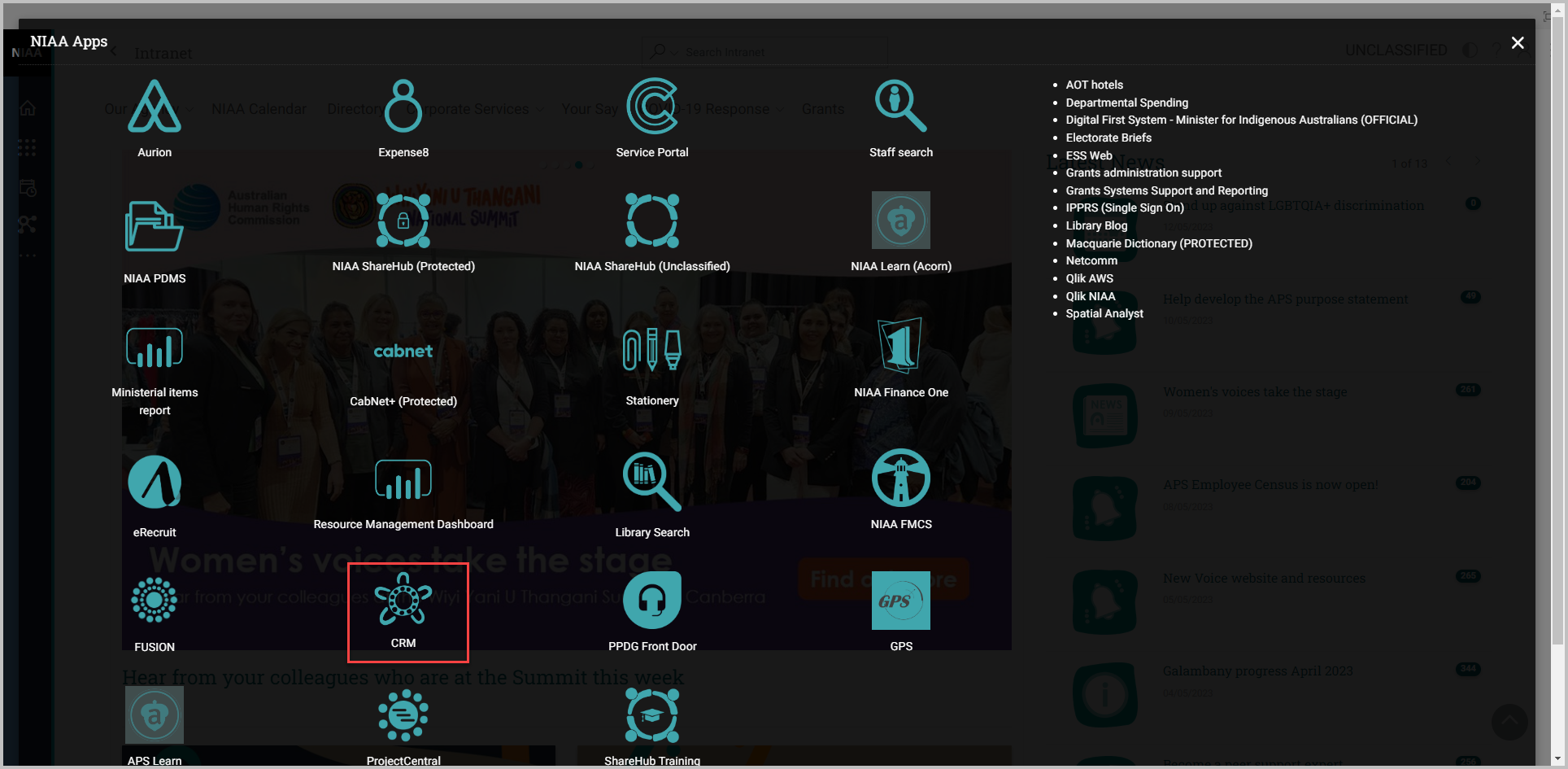Open IPPRS (Single Sign On) link

(x=1125, y=208)
